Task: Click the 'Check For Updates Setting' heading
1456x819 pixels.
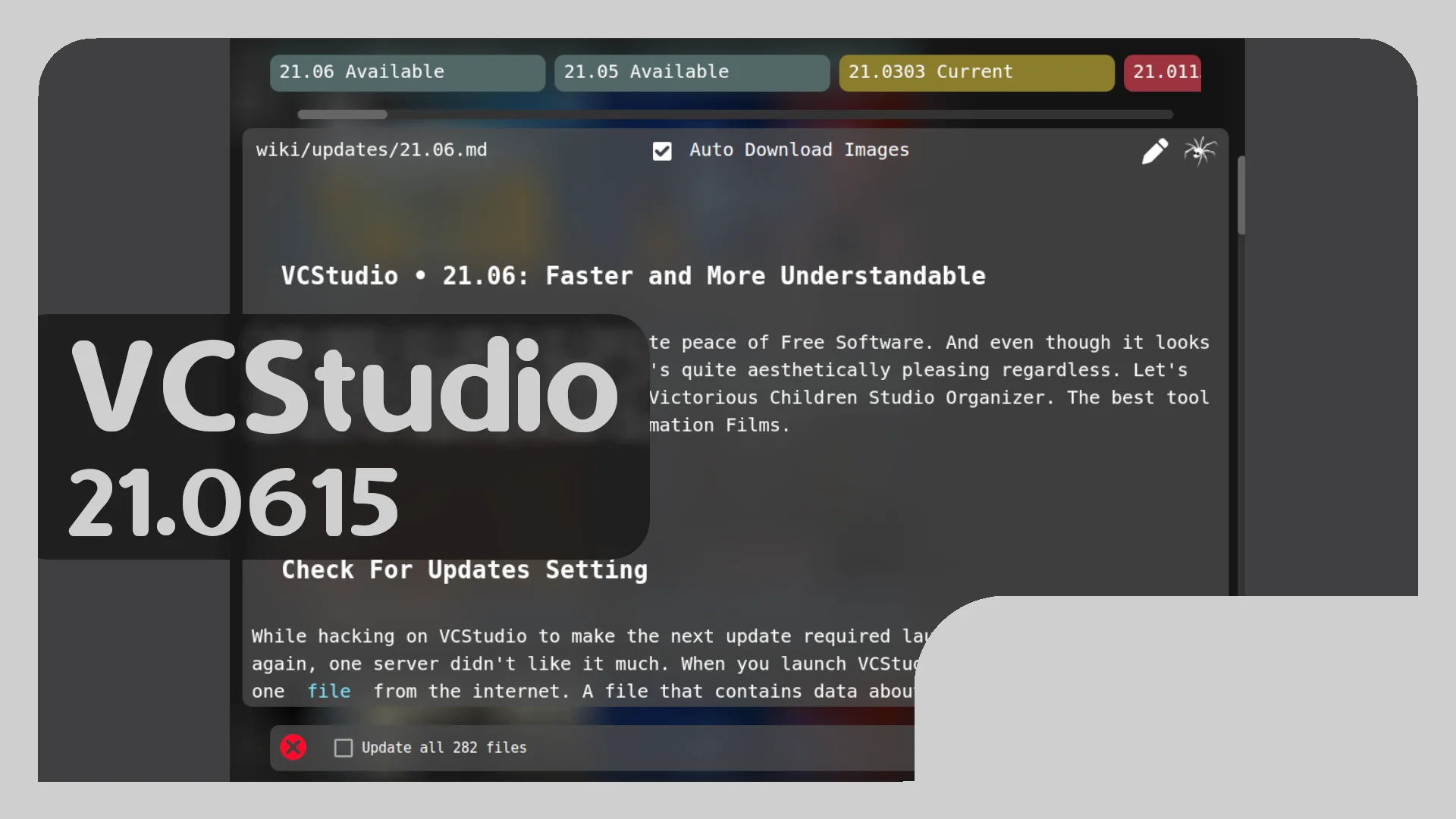Action: click(464, 570)
